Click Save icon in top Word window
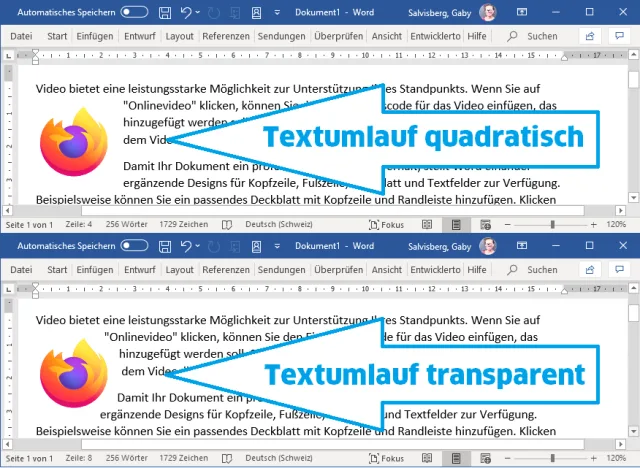The width and height of the screenshot is (640, 468). tap(165, 13)
